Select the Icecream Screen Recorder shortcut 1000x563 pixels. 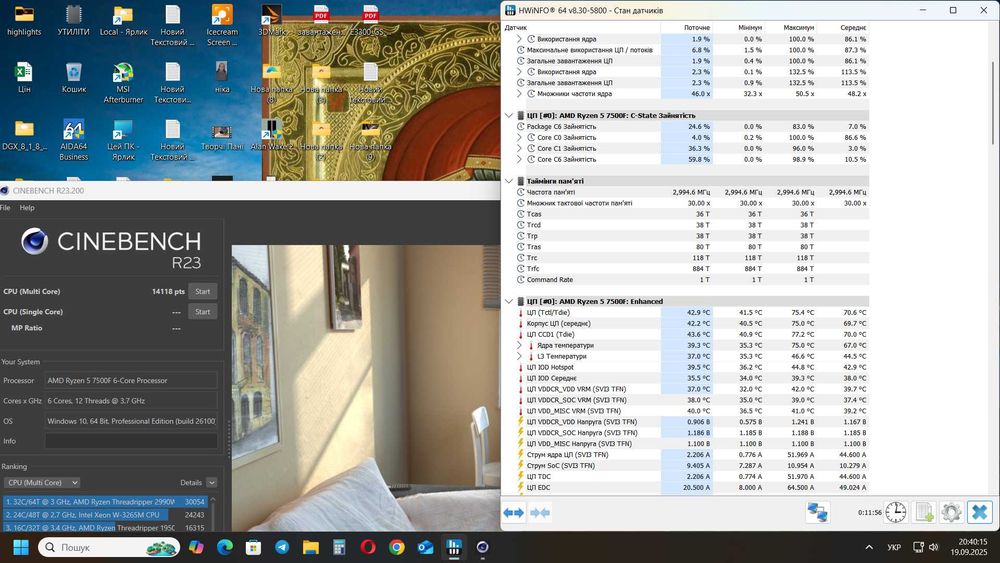pos(222,26)
